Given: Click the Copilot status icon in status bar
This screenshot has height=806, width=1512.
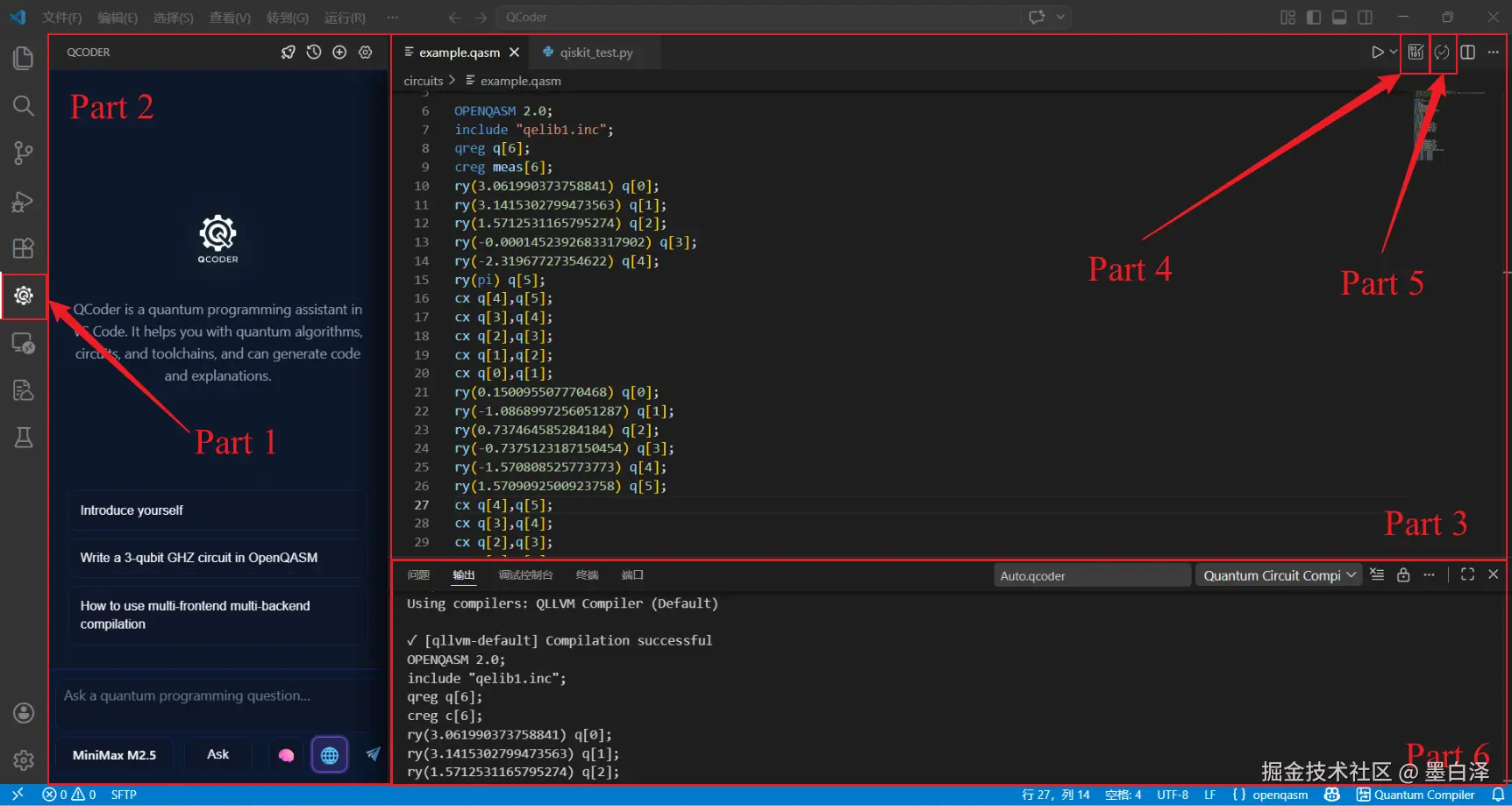Looking at the screenshot, I should pyautogui.click(x=1332, y=795).
